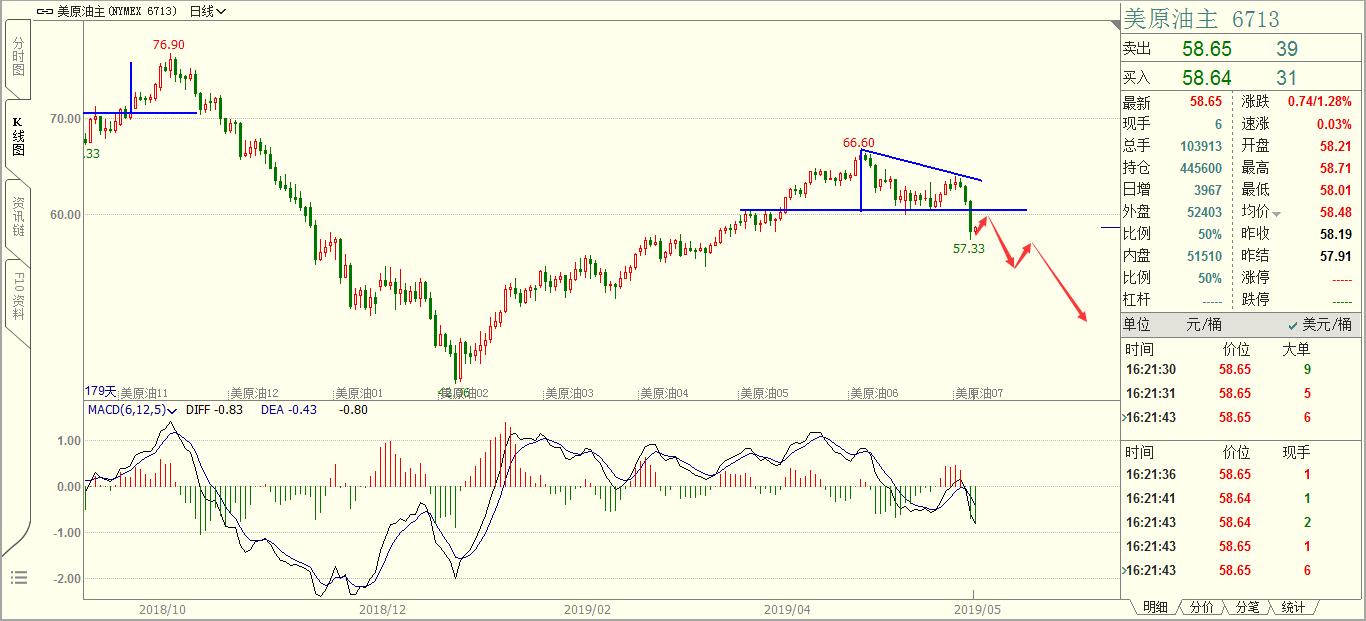Click the 66.60 peak label on chart
The height and width of the screenshot is (621, 1366).
pos(858,143)
